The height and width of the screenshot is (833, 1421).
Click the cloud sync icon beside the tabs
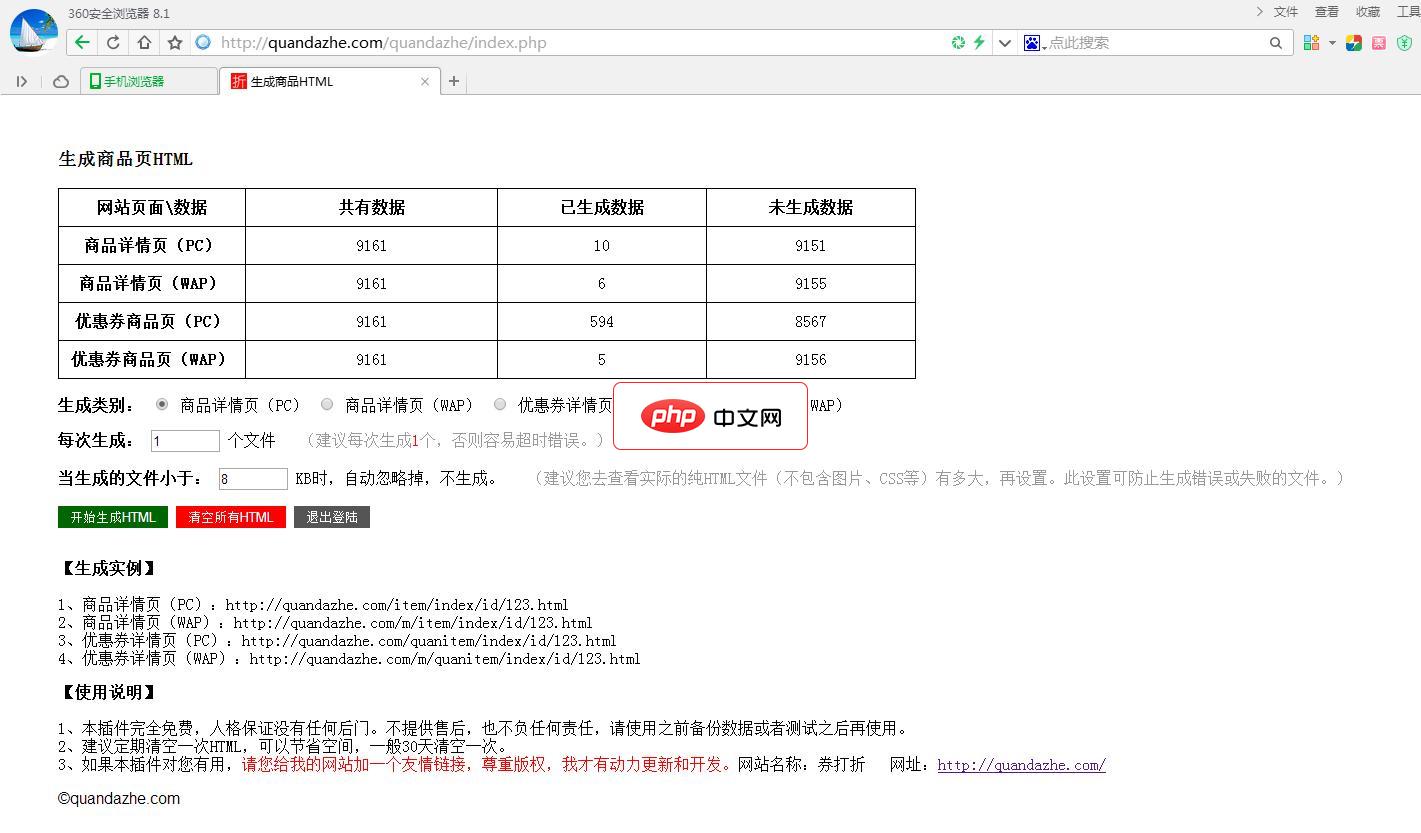point(60,81)
